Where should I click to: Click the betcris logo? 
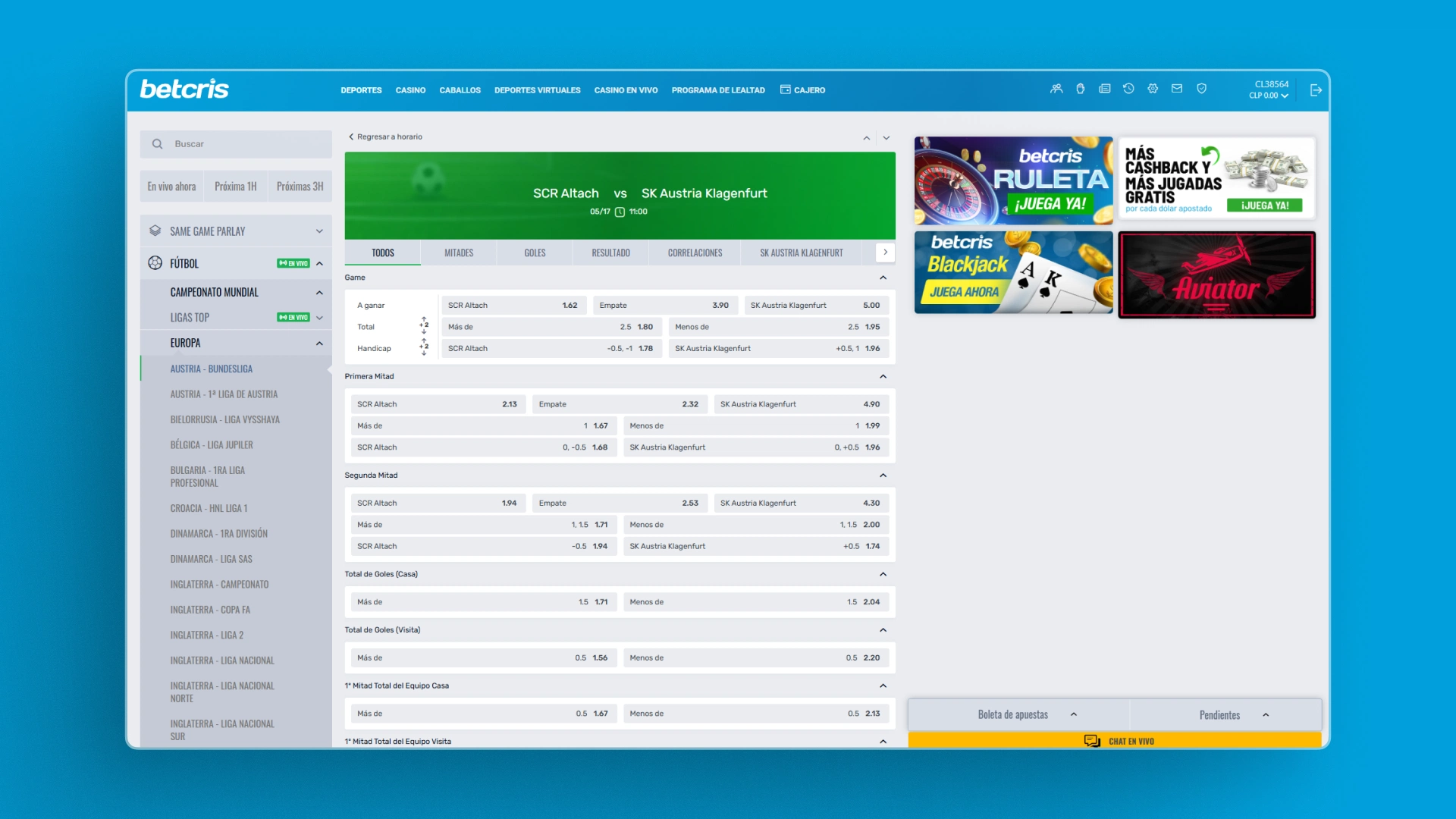[184, 89]
